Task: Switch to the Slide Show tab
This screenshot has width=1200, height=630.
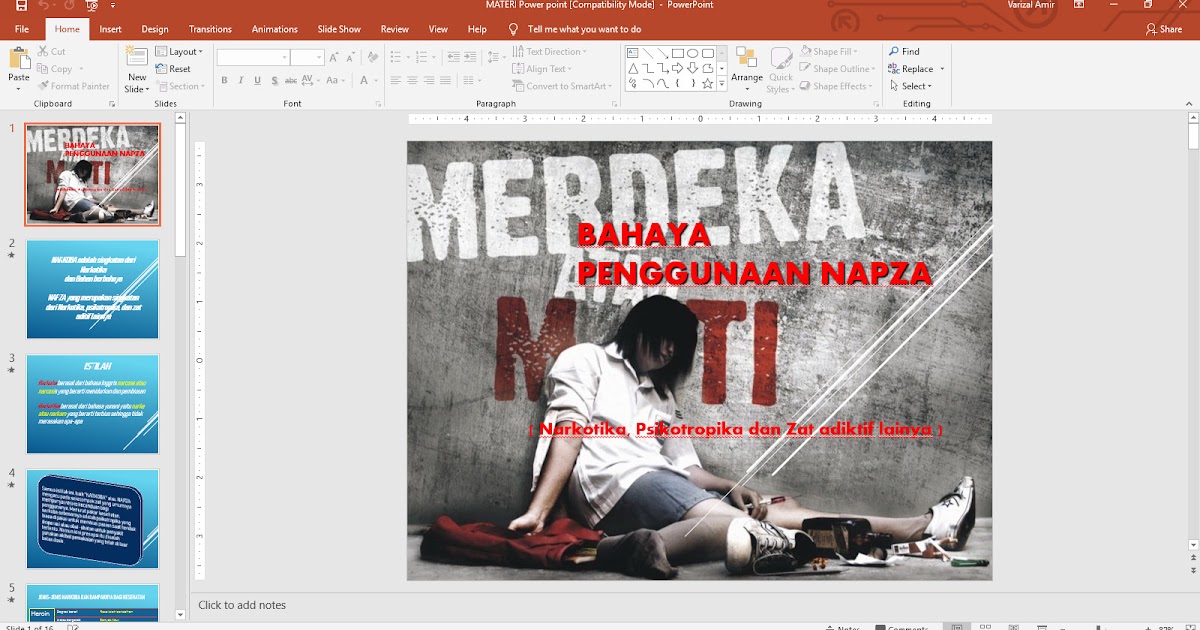Action: [x=339, y=29]
